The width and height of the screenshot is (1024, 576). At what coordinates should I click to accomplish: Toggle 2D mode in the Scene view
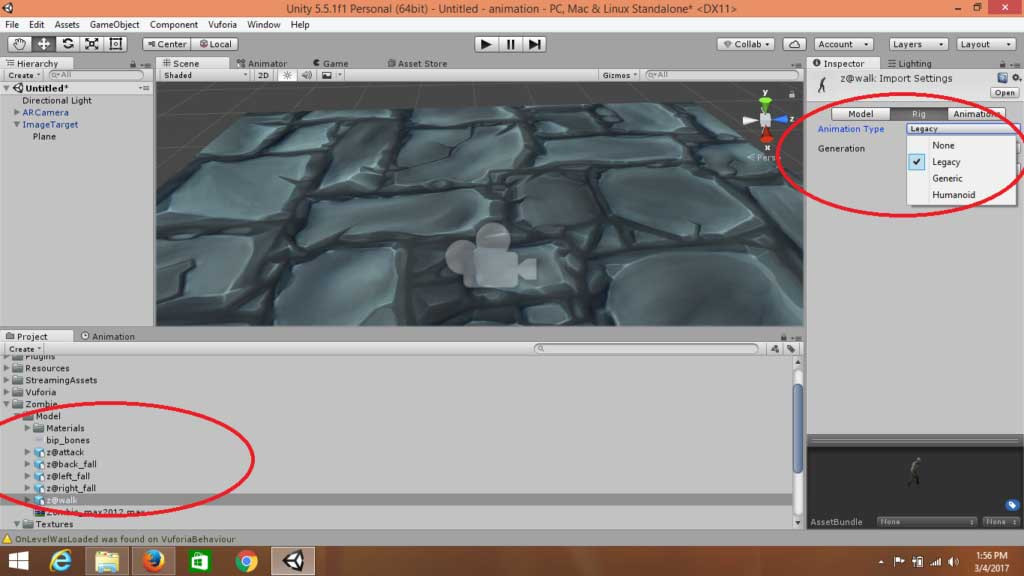point(264,73)
